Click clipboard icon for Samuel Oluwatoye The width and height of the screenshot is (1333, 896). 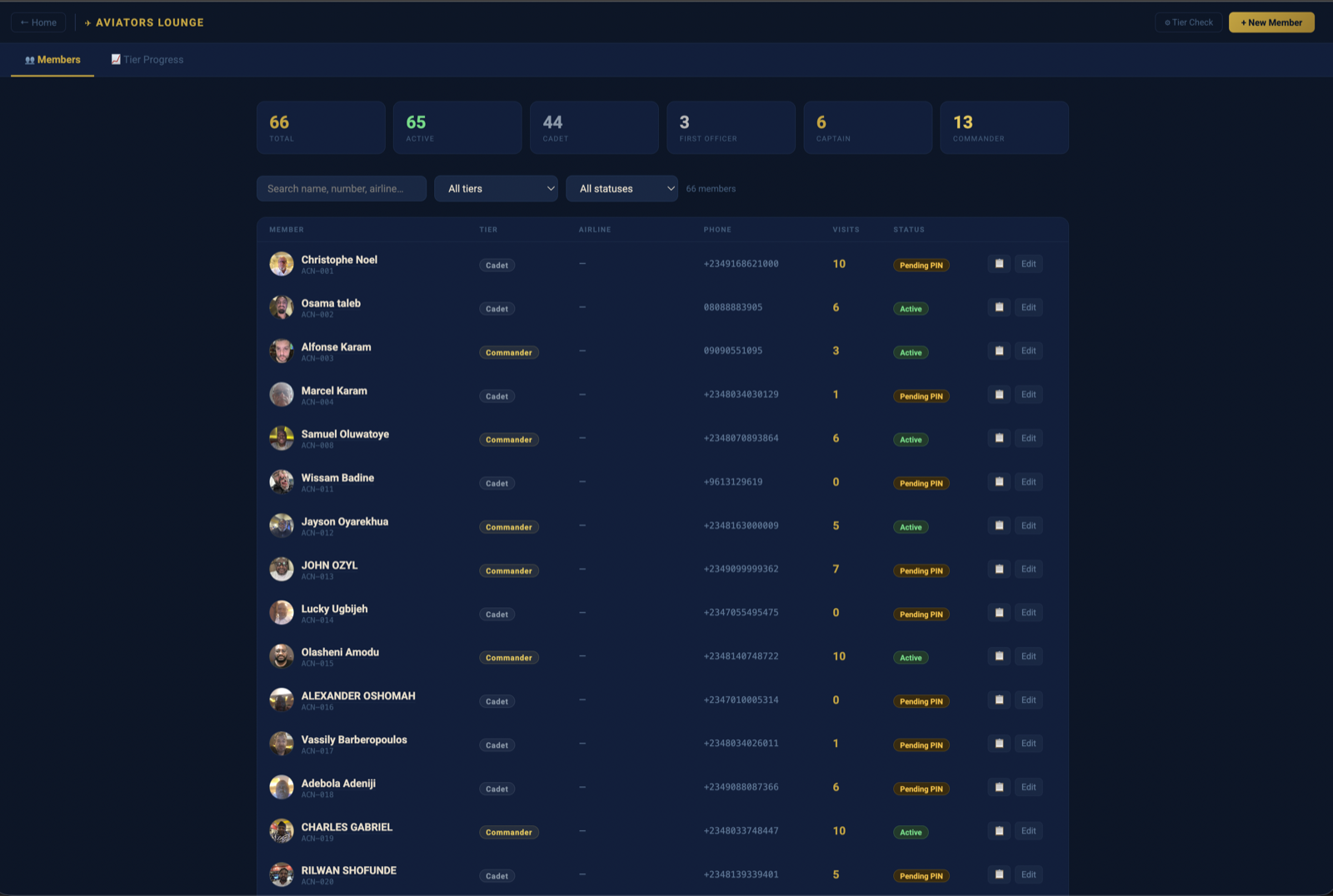point(999,438)
